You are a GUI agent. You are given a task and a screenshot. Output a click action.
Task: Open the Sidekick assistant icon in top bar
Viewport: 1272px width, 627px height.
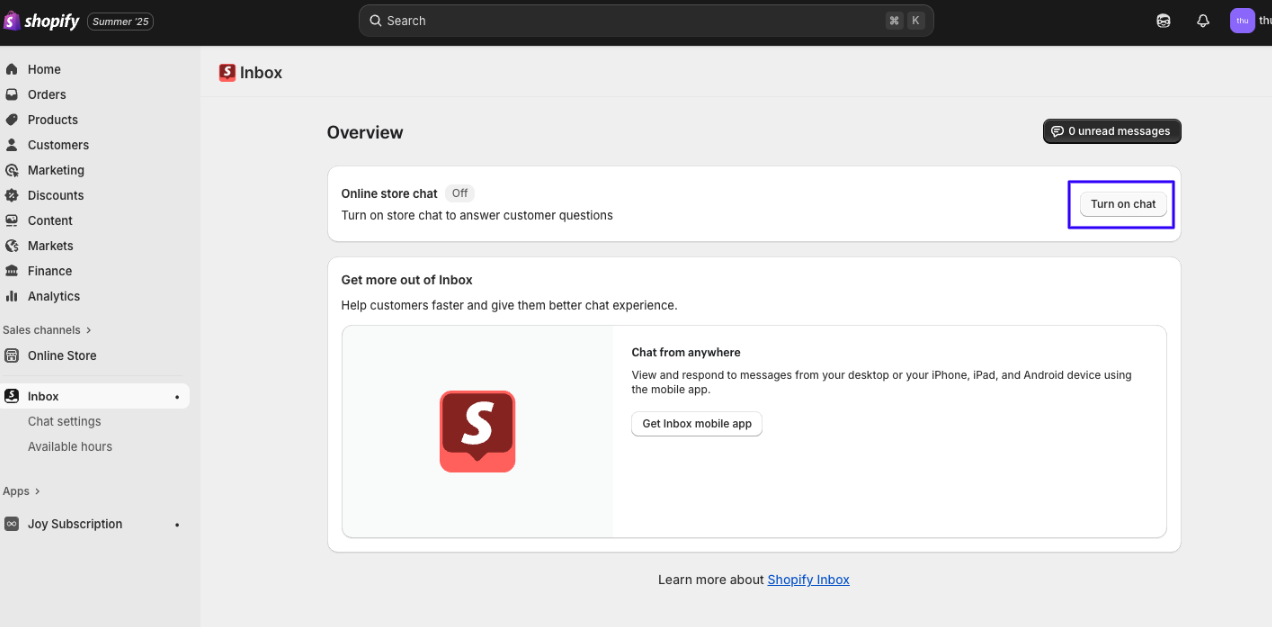1163,21
